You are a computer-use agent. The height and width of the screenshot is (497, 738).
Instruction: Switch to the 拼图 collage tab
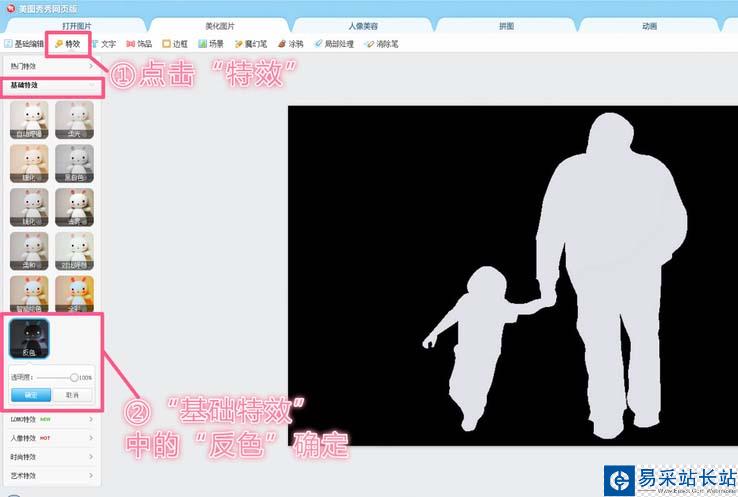[x=506, y=26]
